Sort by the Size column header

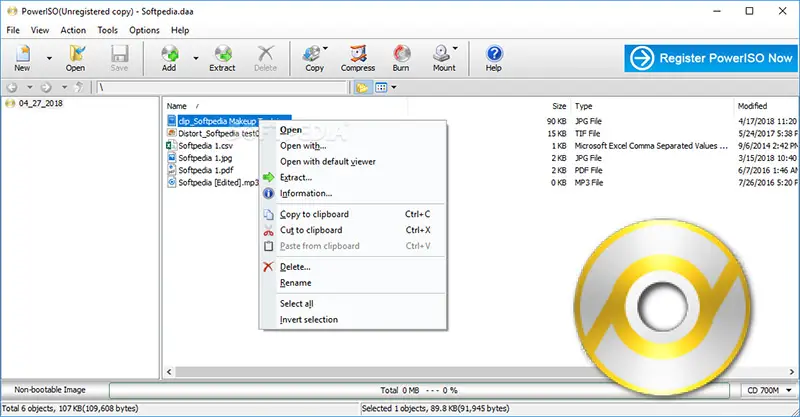point(559,106)
